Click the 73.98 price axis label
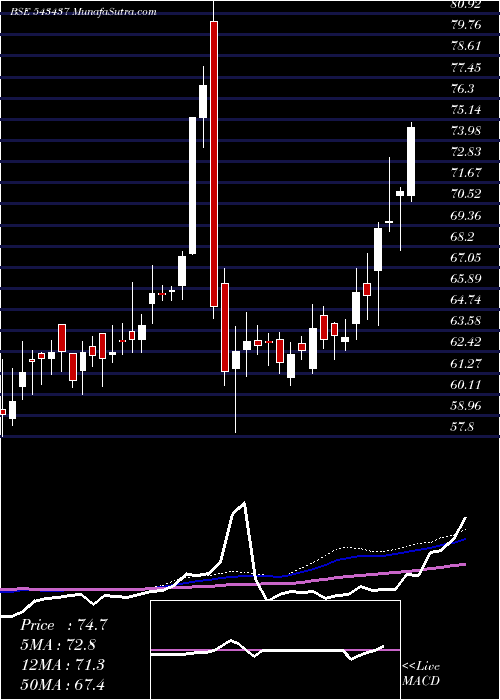500x700 pixels. pos(468,130)
